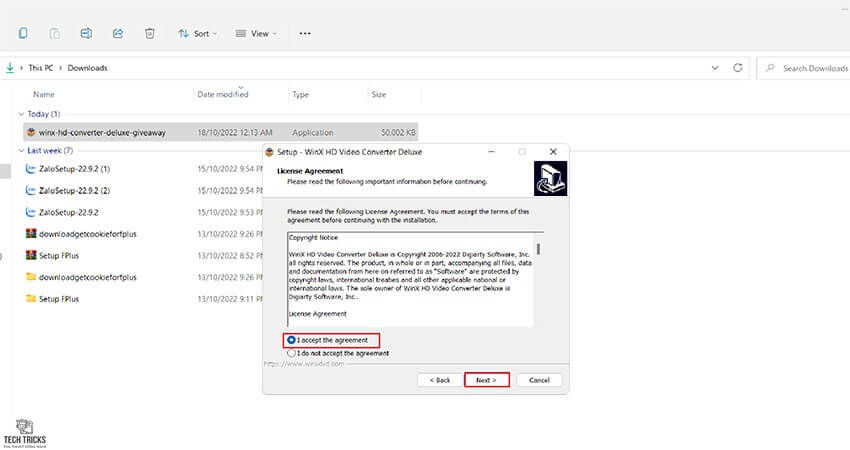Cancel the WinX setup wizard

click(539, 380)
